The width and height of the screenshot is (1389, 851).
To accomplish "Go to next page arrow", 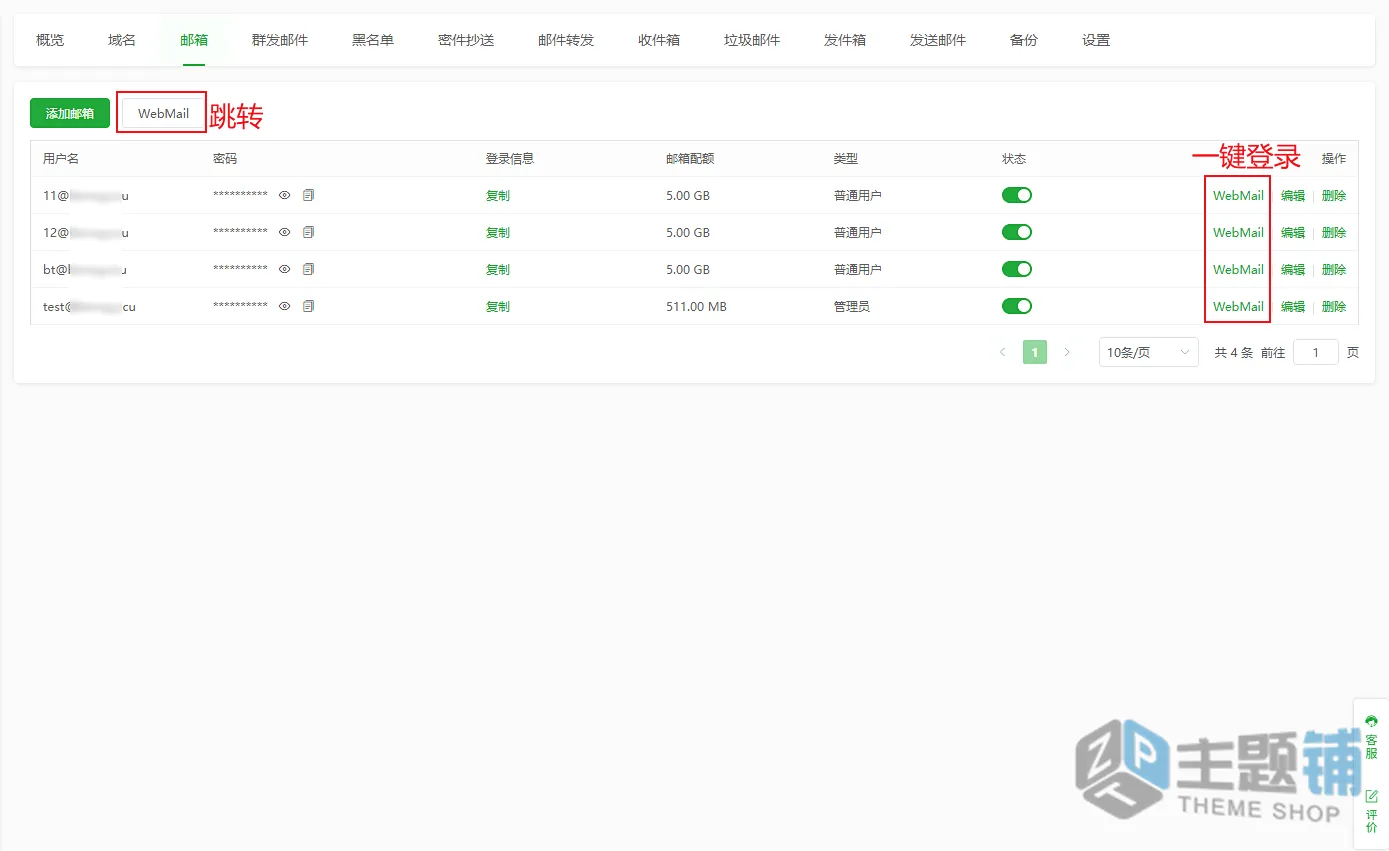I will (1067, 352).
